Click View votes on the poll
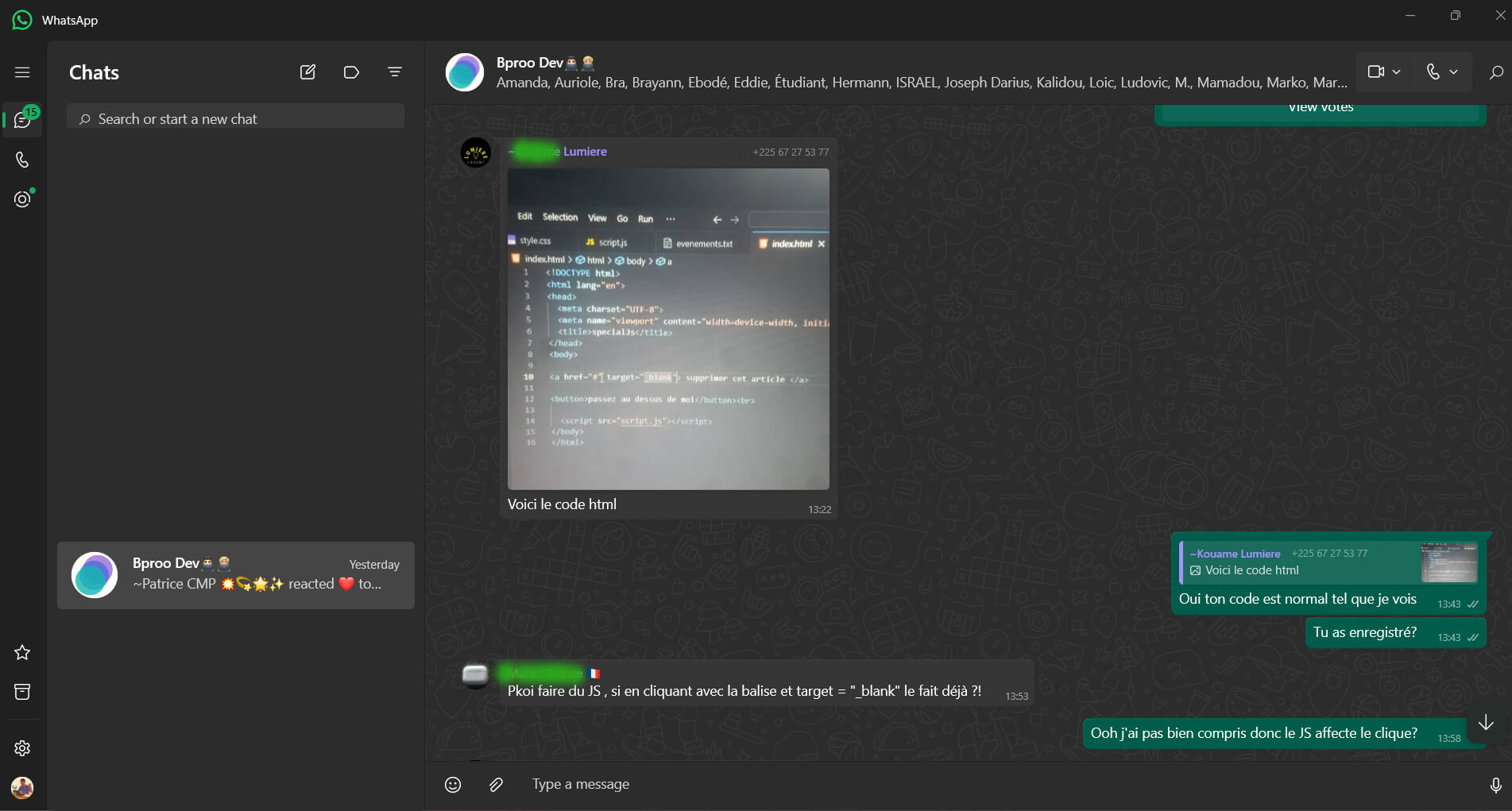The width and height of the screenshot is (1512, 811). 1321,110
